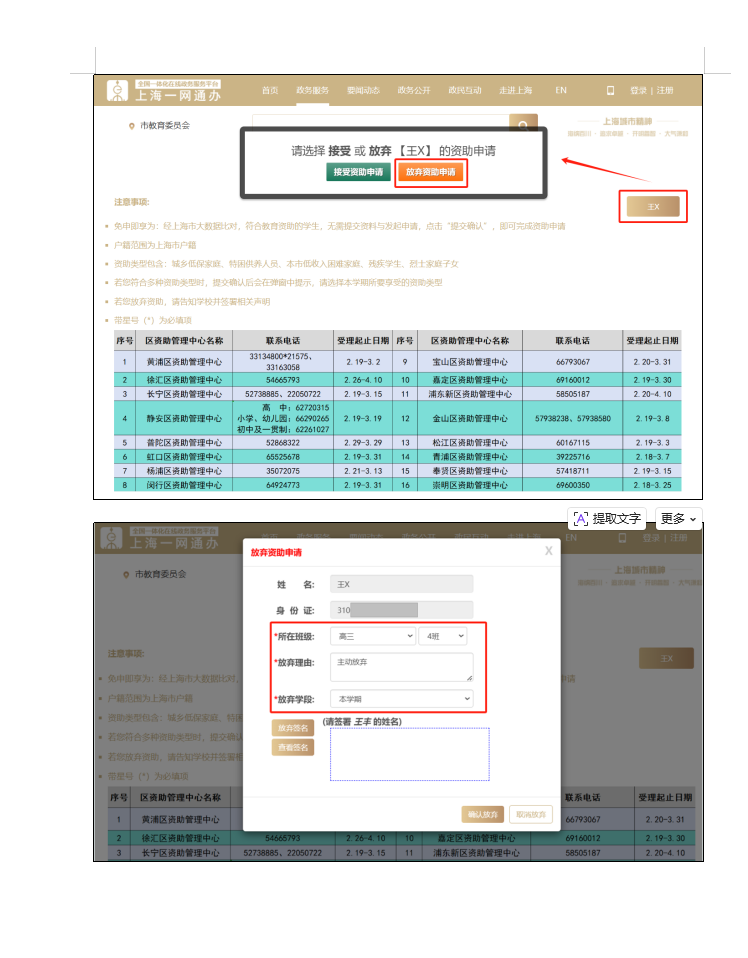Open the 4班 class dropdown
The width and height of the screenshot is (748, 958).
[443, 636]
